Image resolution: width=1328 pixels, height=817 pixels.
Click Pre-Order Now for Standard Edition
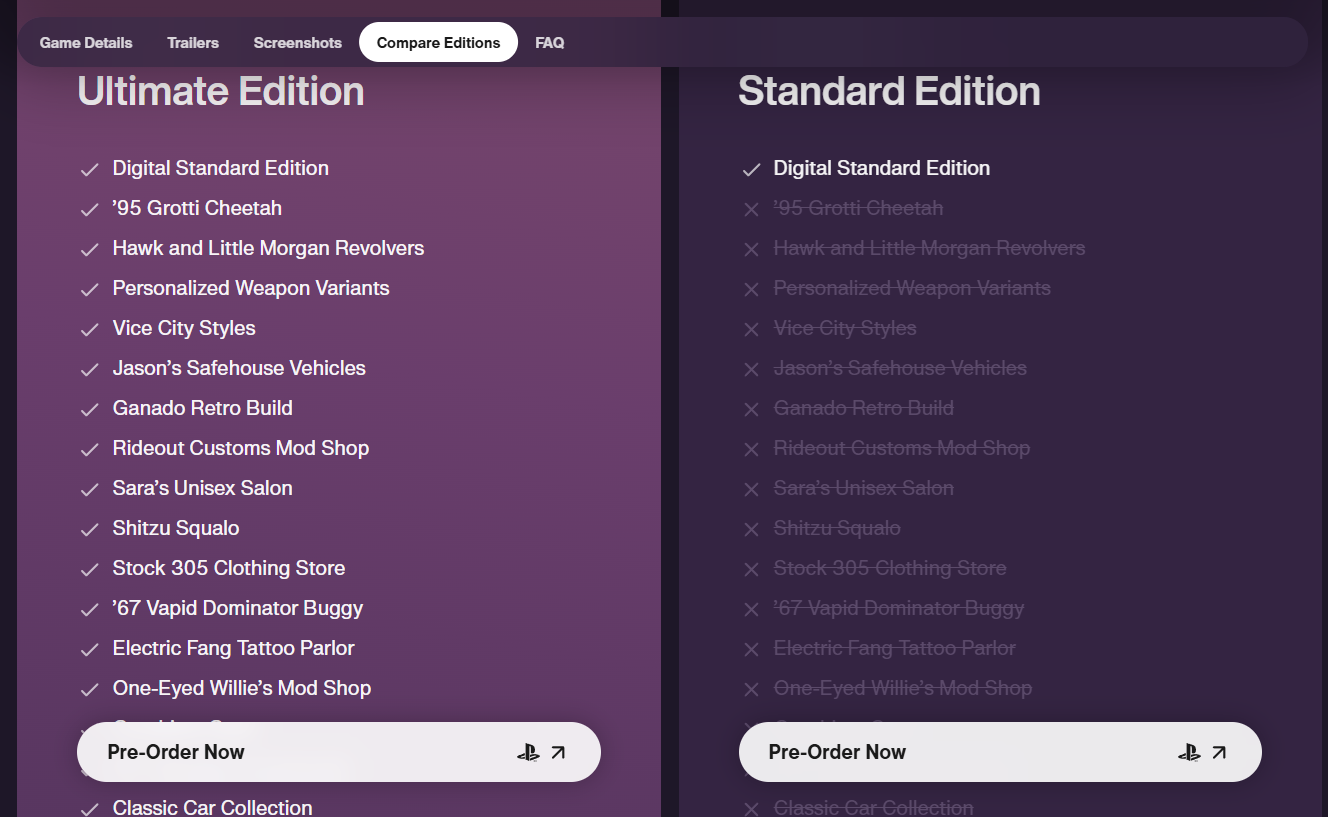(x=1000, y=752)
